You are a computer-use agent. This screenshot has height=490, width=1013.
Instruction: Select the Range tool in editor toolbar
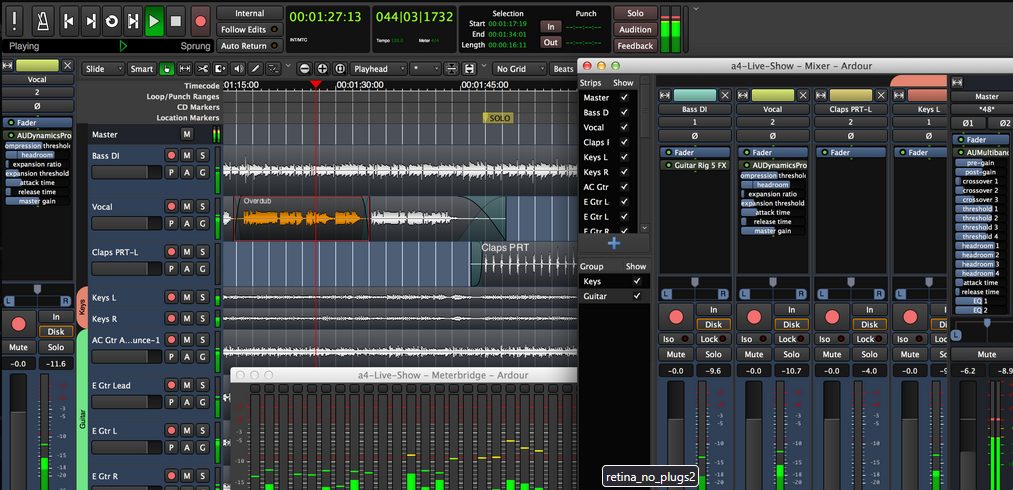[184, 69]
